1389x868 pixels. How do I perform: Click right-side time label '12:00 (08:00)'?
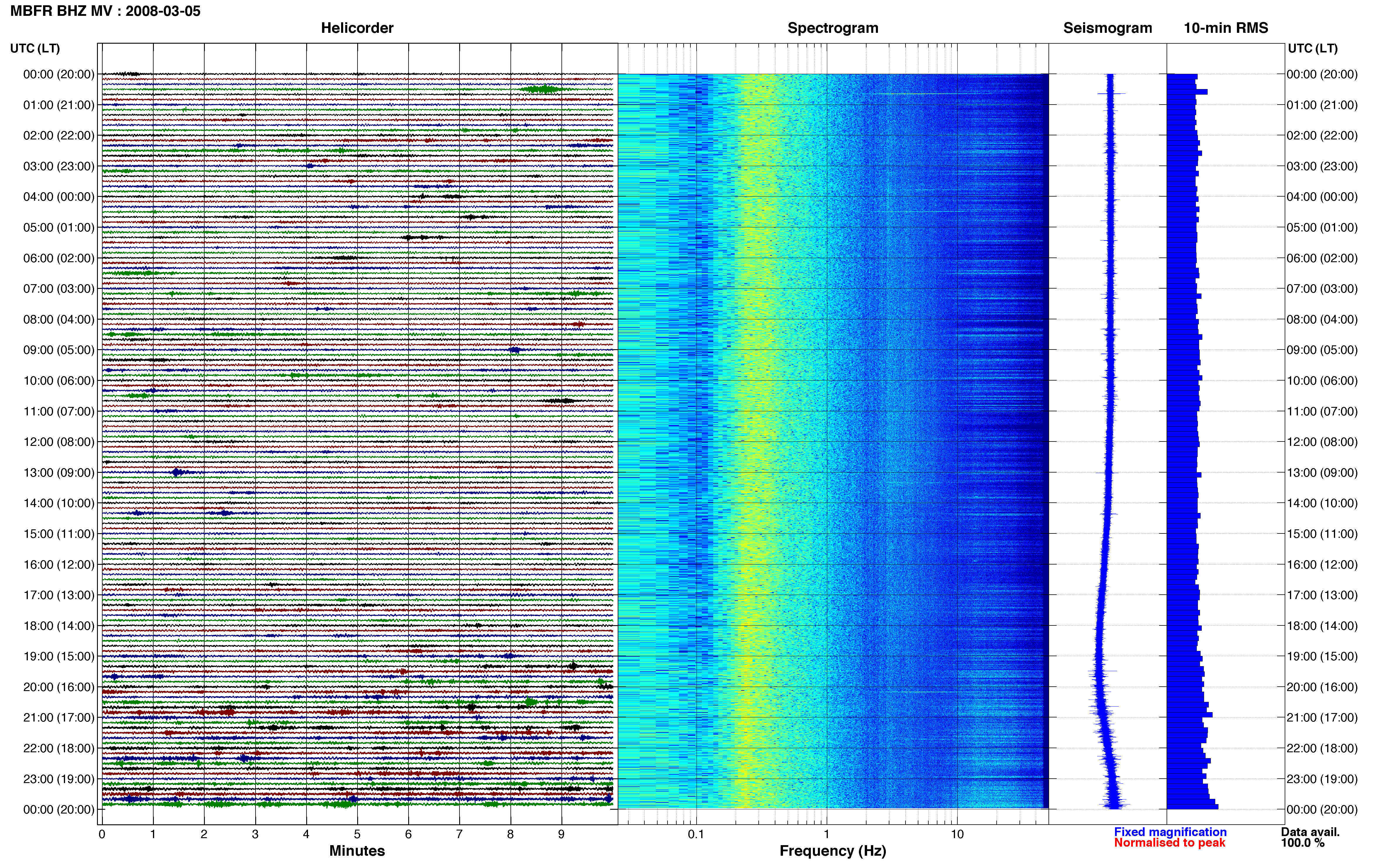coord(1322,442)
